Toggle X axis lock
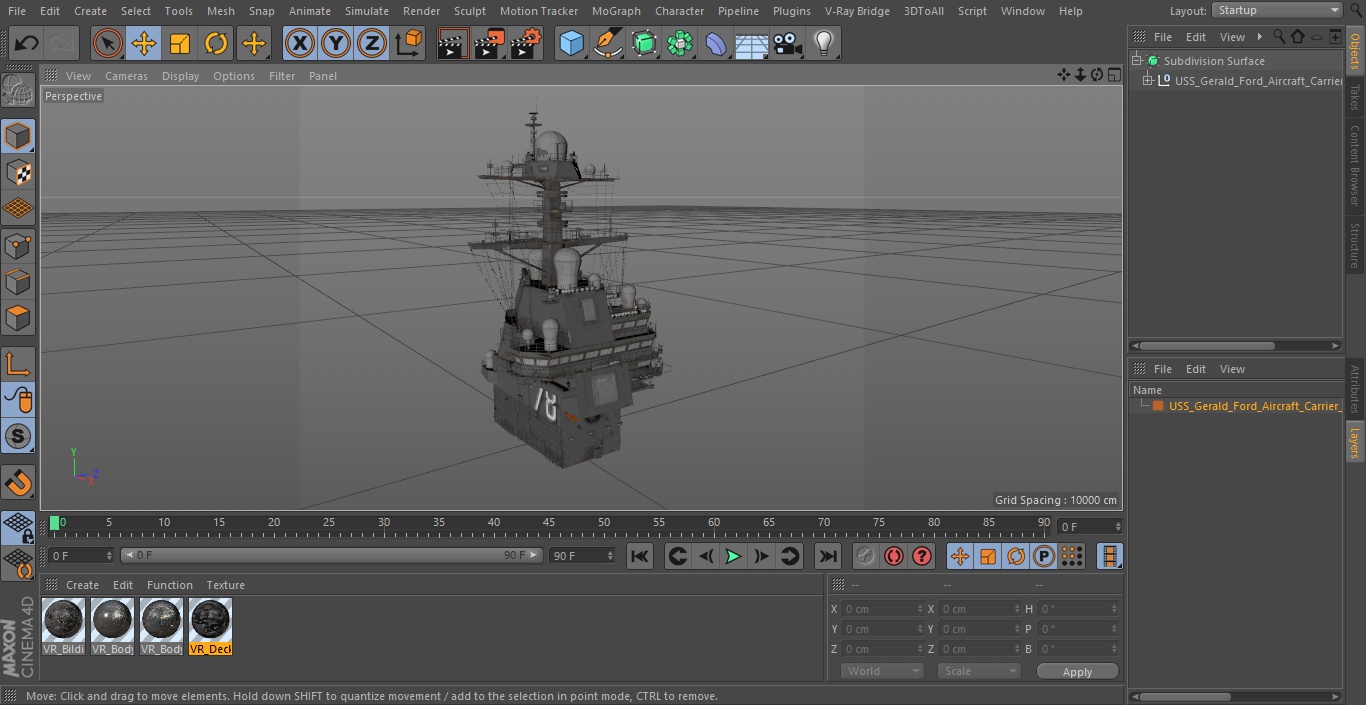Image resolution: width=1366 pixels, height=705 pixels. tap(299, 43)
